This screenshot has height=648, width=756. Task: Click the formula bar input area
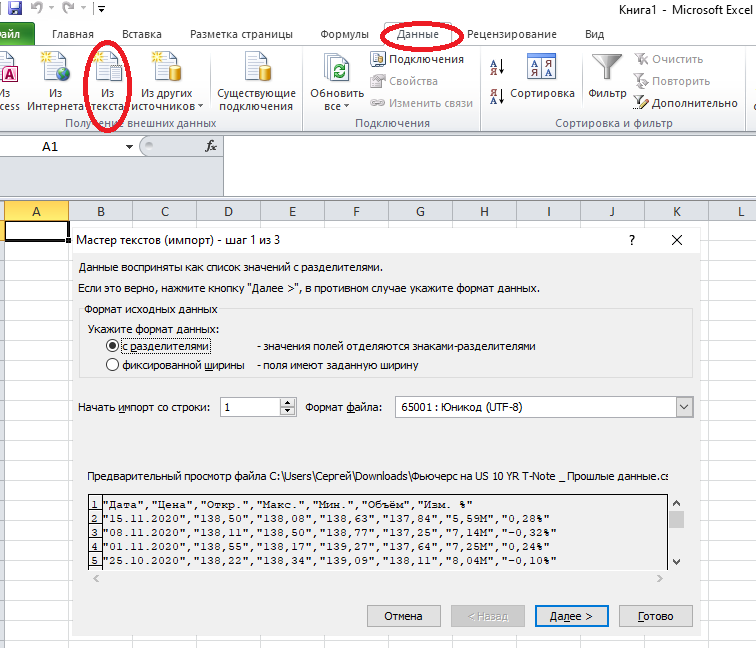click(489, 166)
